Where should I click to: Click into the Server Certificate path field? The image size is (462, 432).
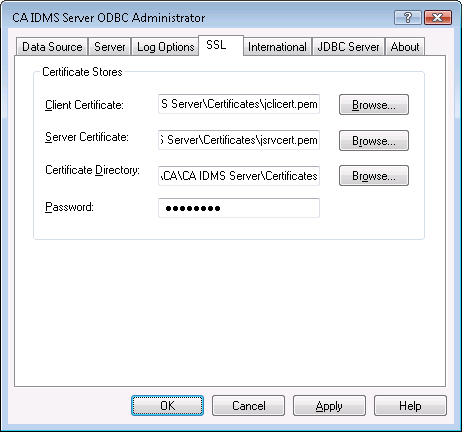[x=239, y=140]
